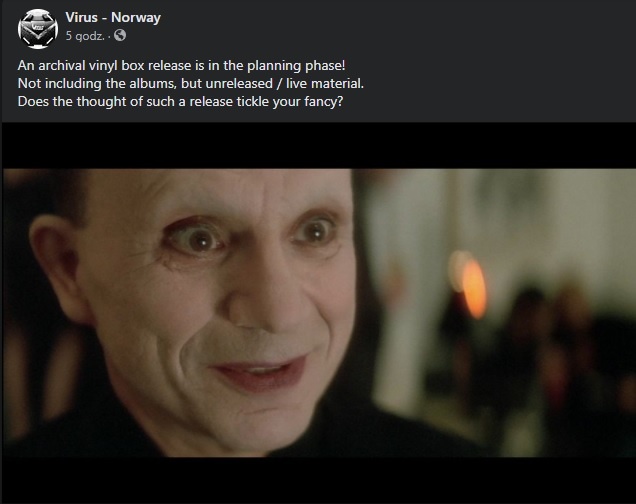Click the man's wide-open eye nearest his ear
636x504 pixels.
click(197, 239)
